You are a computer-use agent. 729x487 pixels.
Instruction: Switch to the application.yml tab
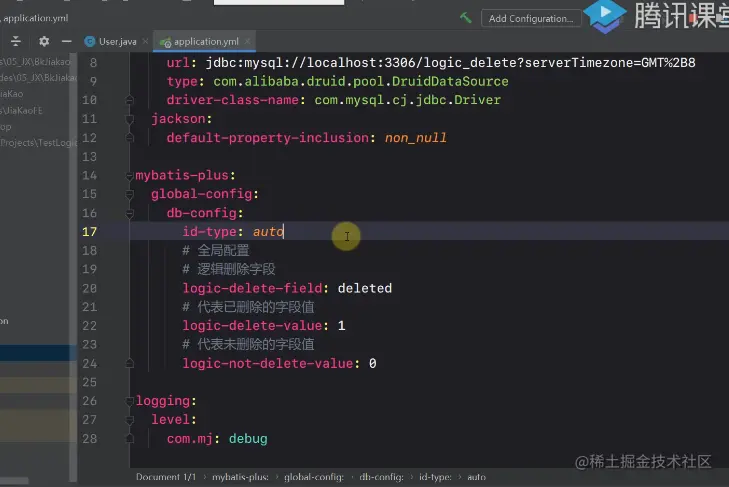[x=206, y=41]
